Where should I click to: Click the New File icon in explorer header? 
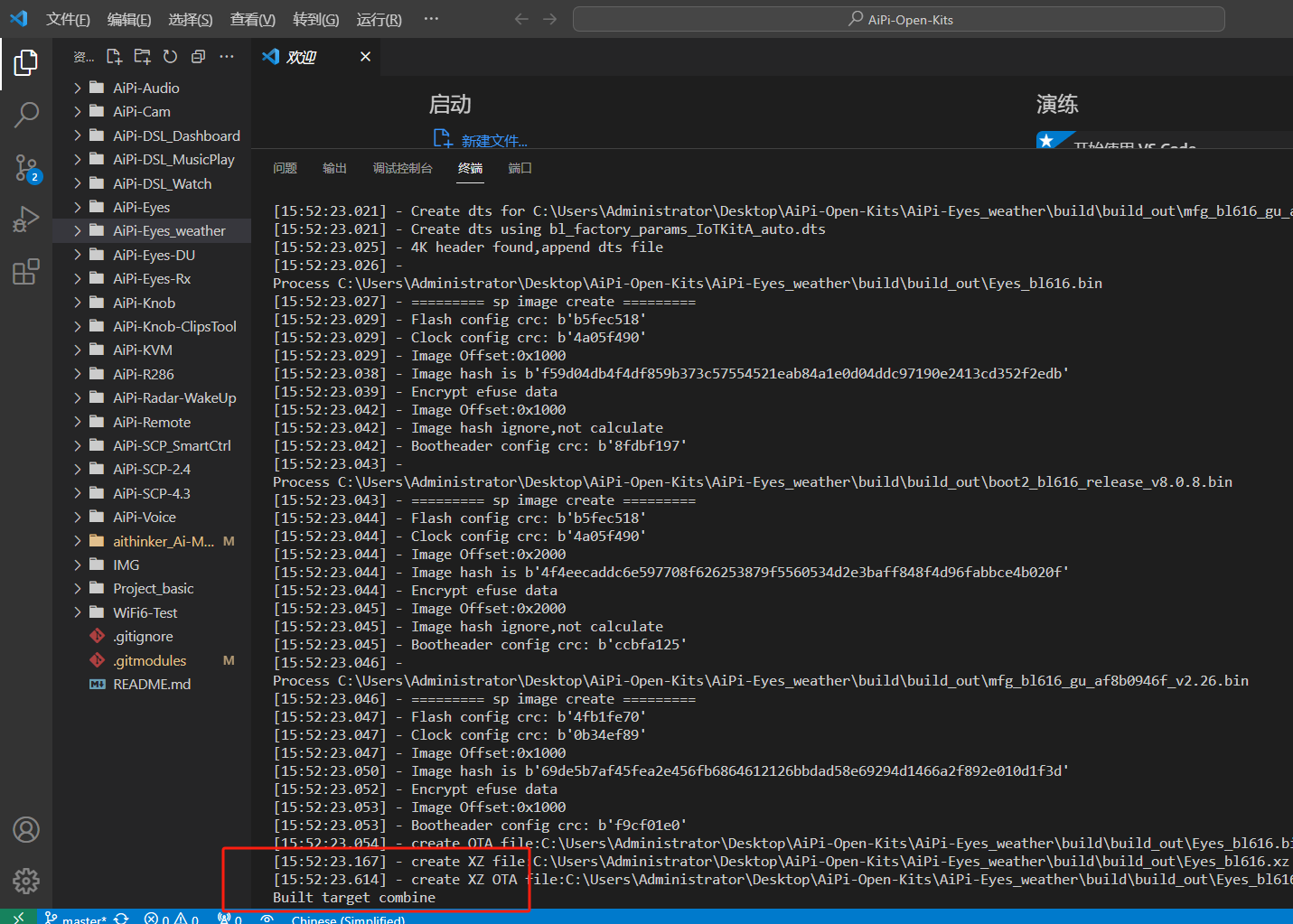pos(114,57)
